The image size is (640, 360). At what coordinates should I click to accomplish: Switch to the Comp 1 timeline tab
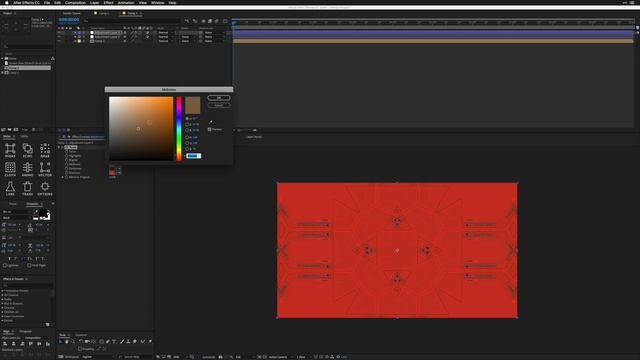103,13
